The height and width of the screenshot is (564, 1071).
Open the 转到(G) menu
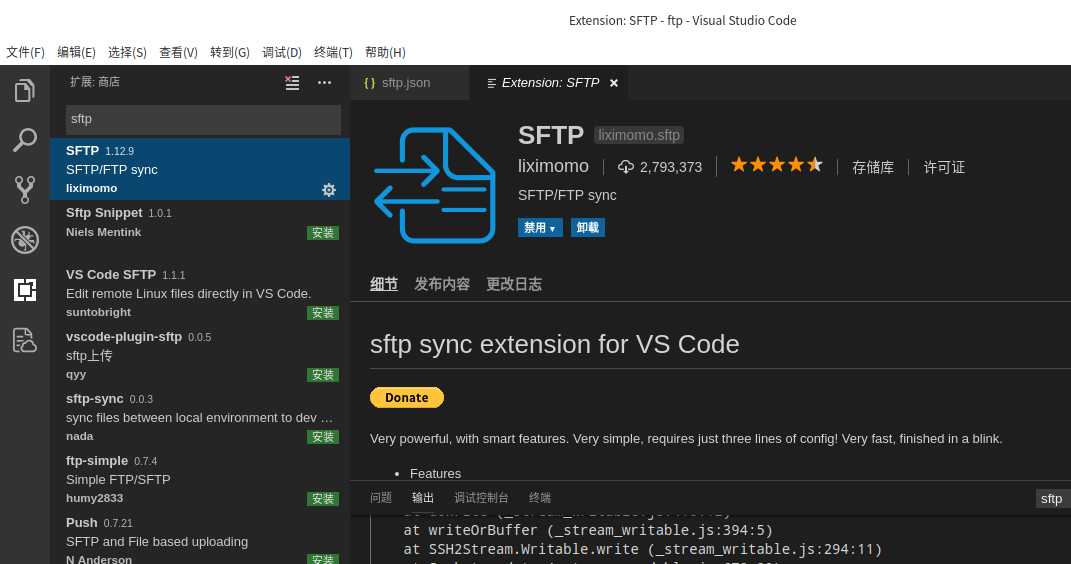point(230,53)
